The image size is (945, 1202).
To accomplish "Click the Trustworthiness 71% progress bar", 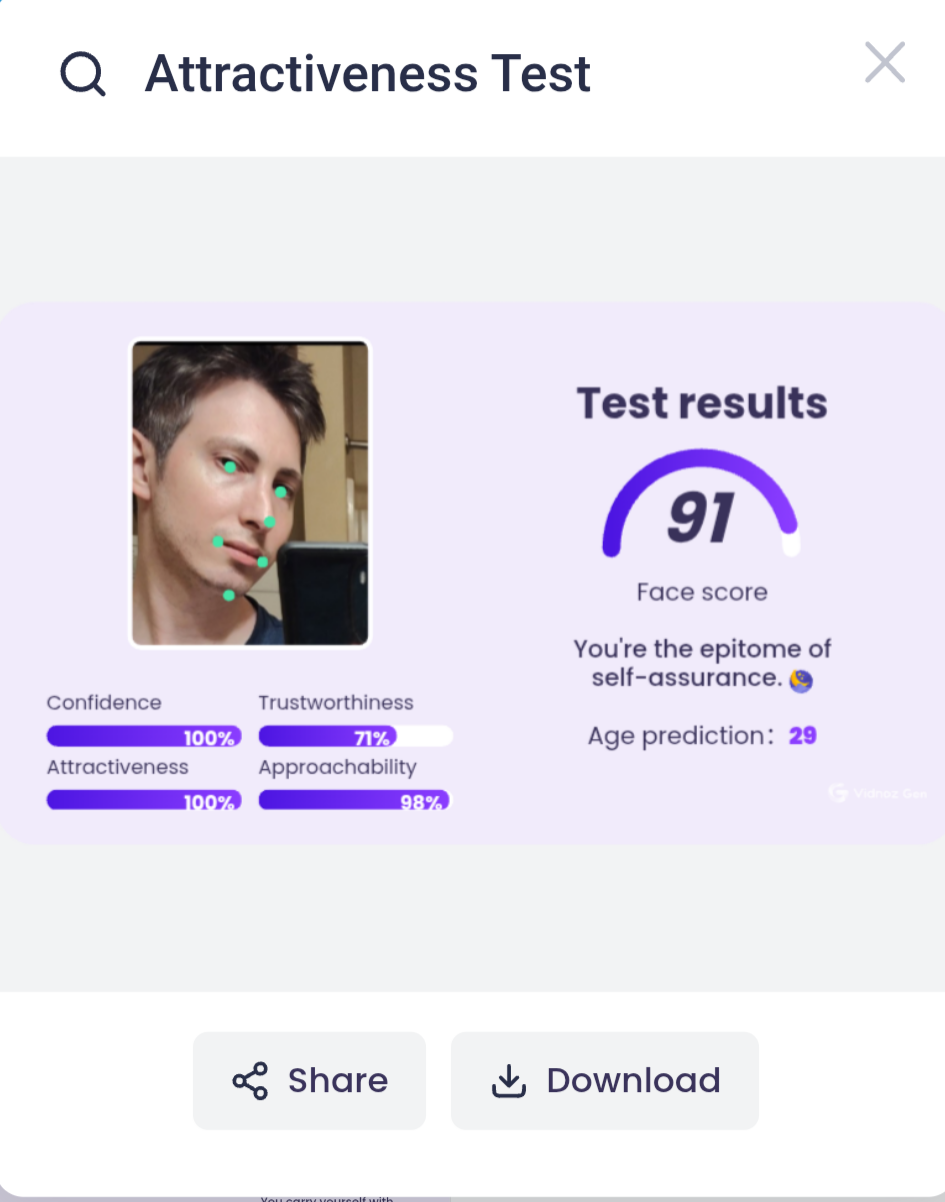I will (355, 737).
